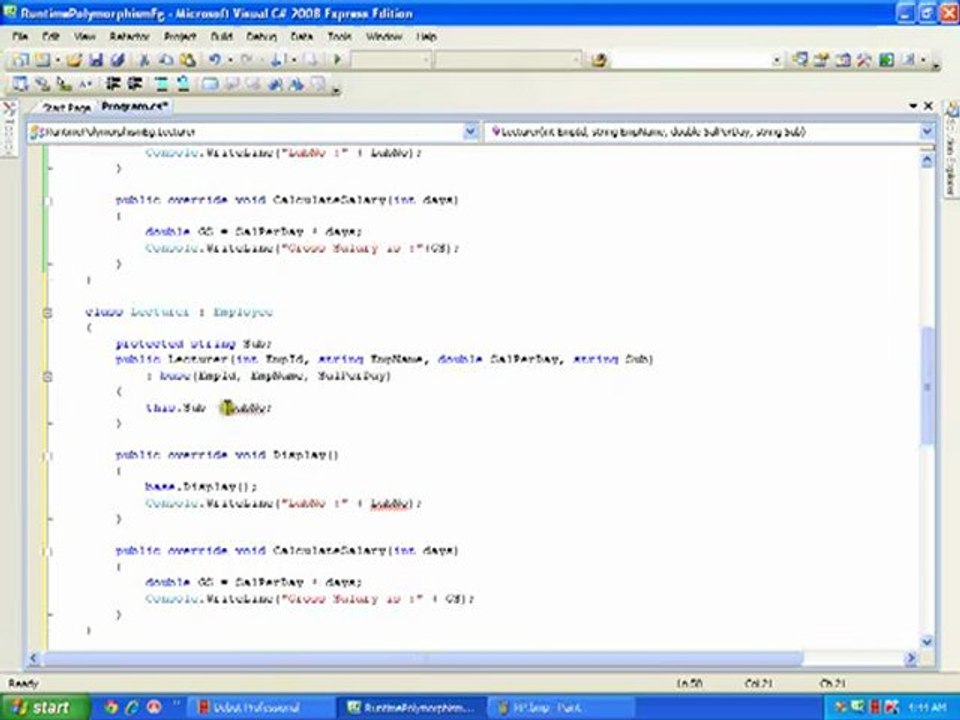Open the Solution Platforms combo box
Viewport: 960px width, 720px height.
(x=508, y=59)
